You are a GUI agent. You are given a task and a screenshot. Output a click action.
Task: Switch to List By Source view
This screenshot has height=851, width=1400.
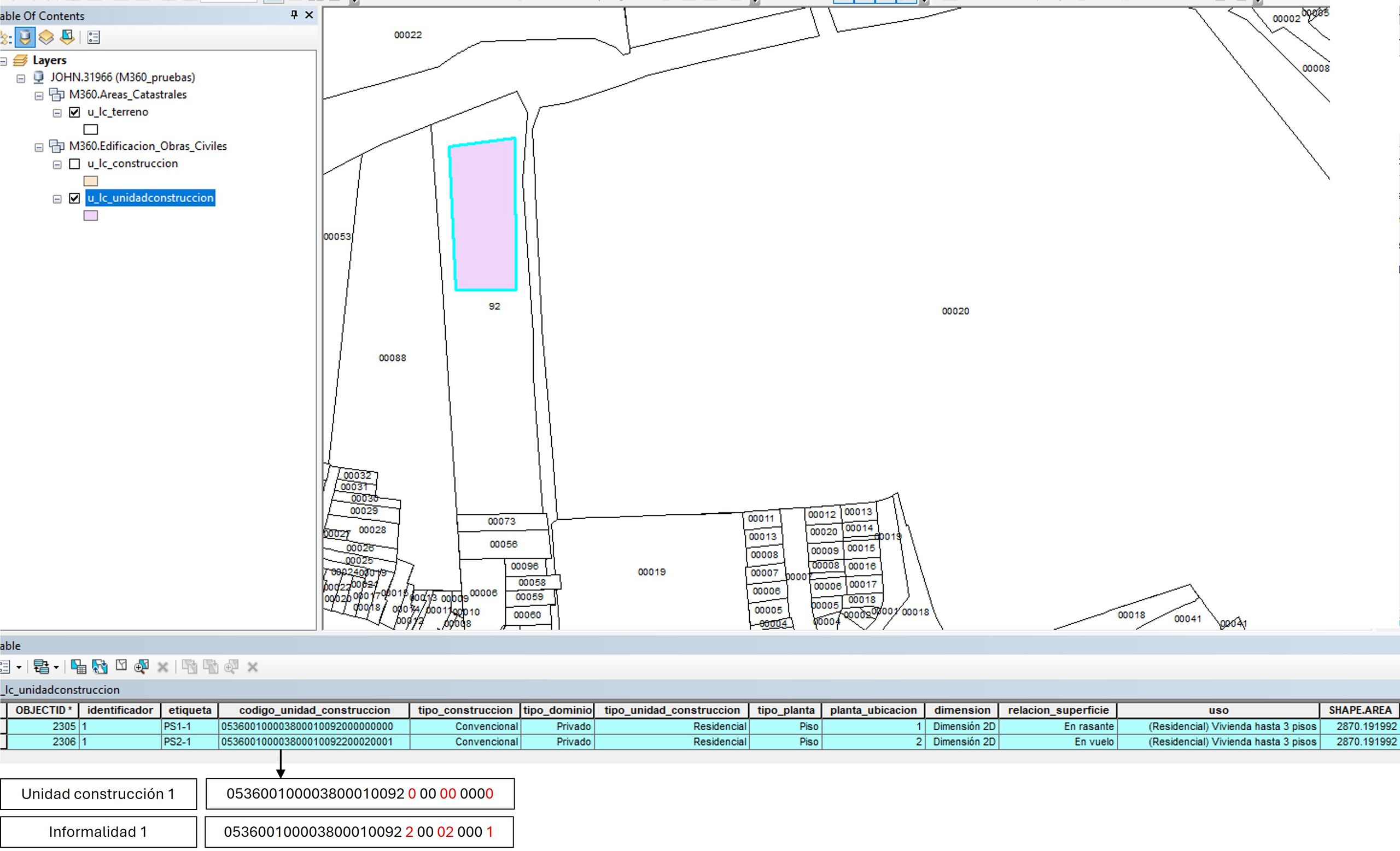(25, 38)
